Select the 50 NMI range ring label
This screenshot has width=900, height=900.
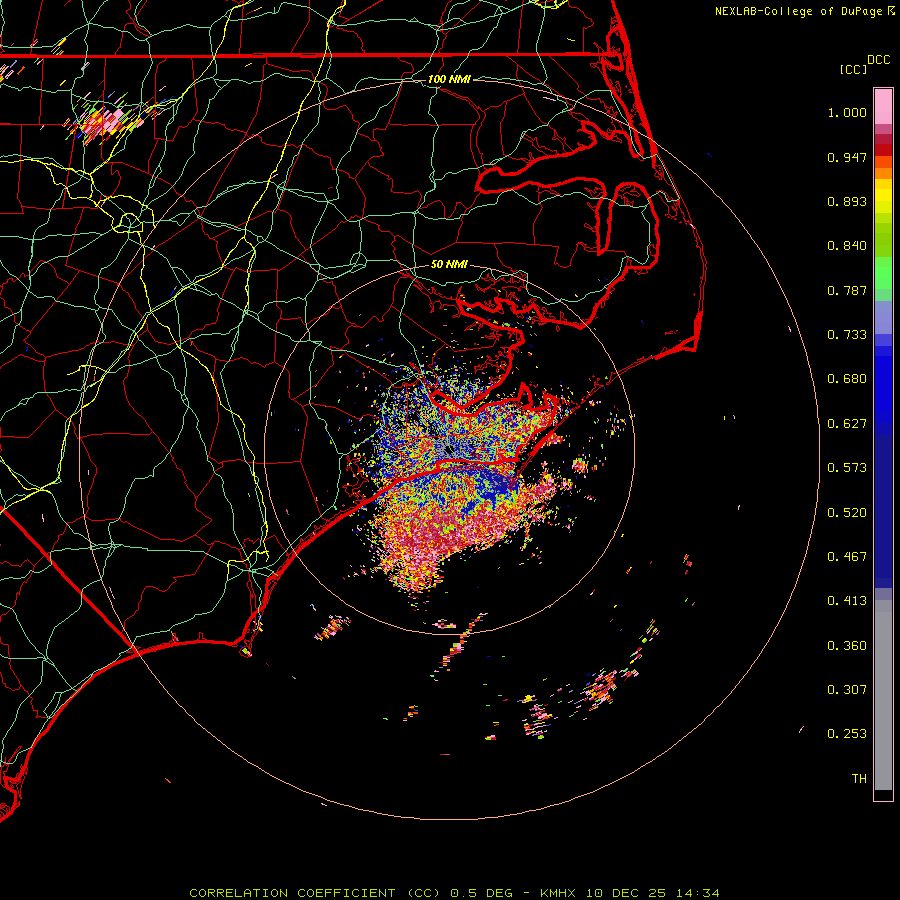click(449, 265)
